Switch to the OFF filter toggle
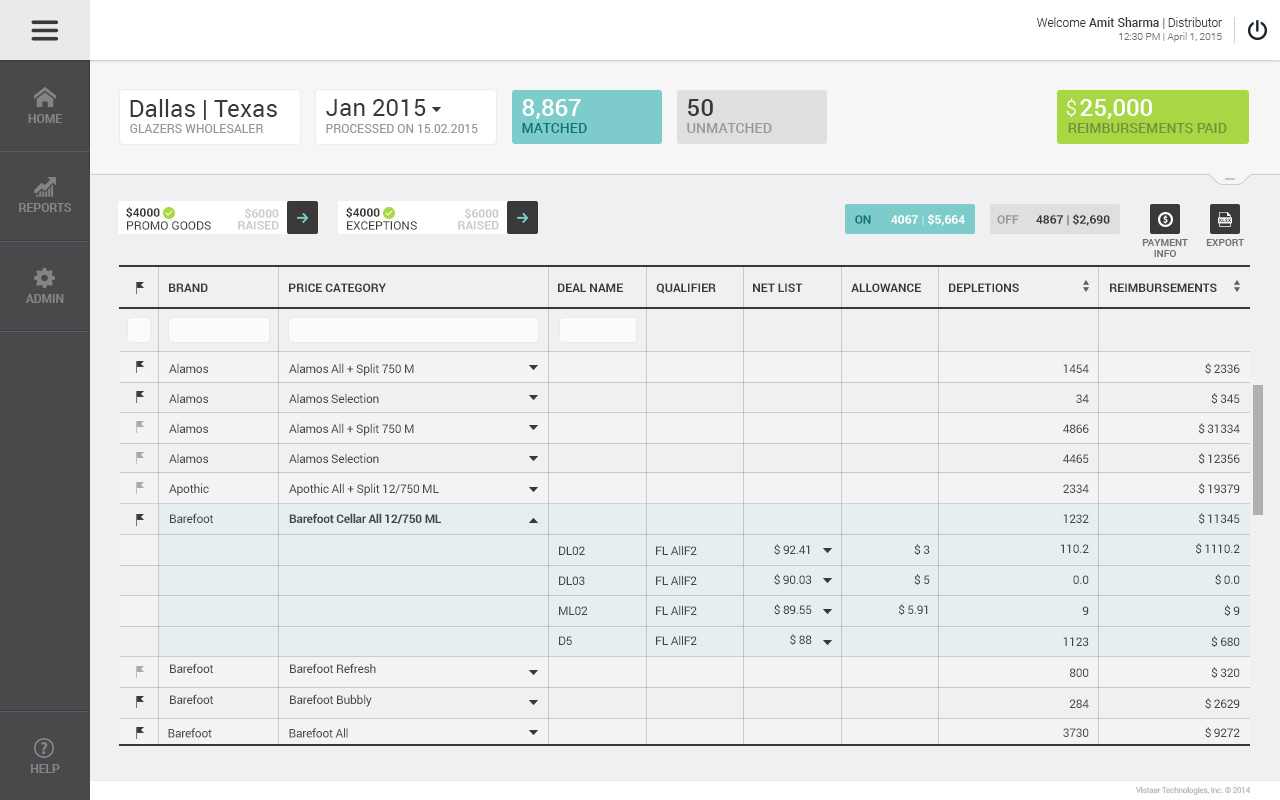This screenshot has width=1280, height=800. pos(1054,219)
